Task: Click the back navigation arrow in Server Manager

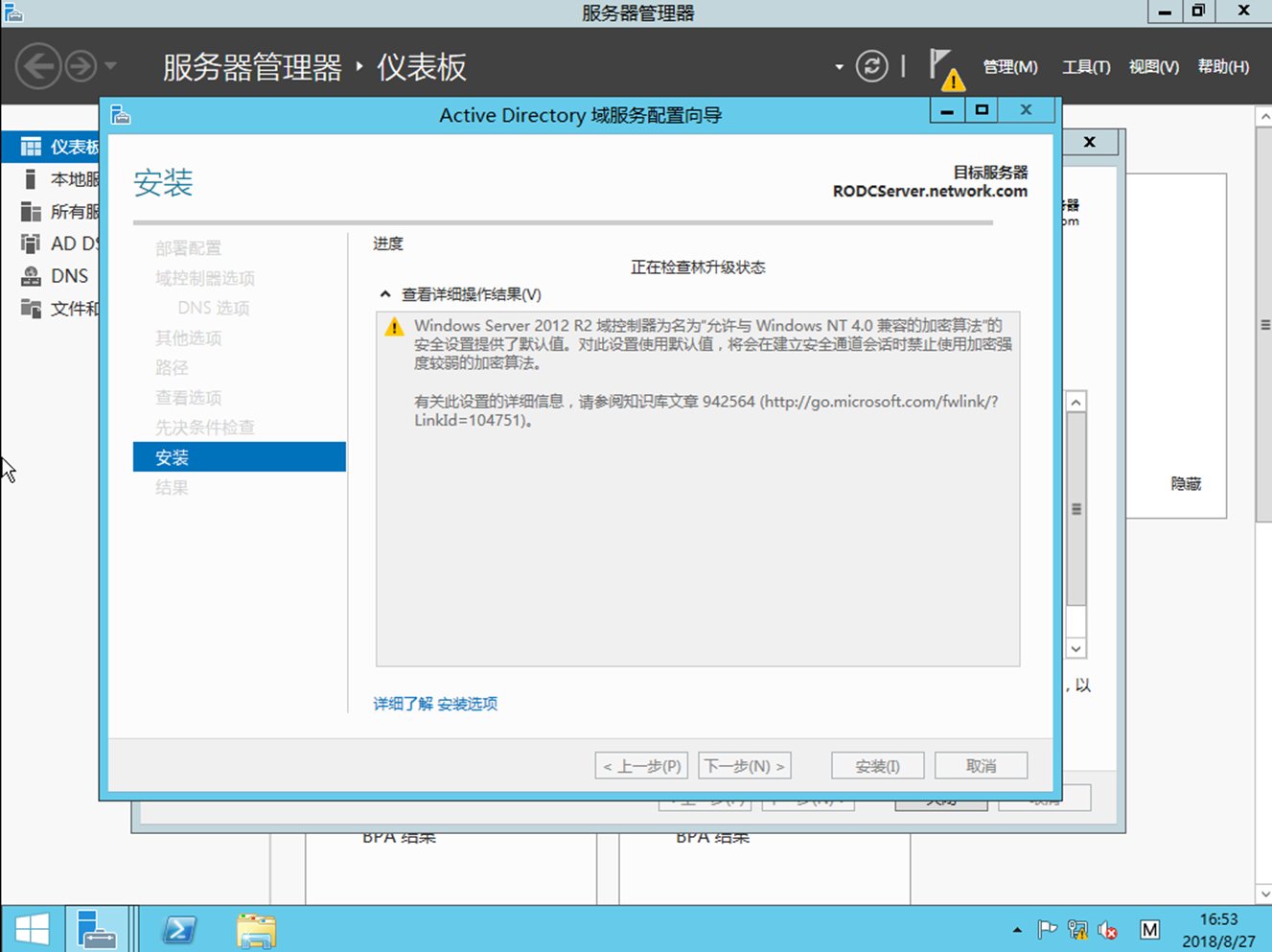Action: pyautogui.click(x=38, y=66)
